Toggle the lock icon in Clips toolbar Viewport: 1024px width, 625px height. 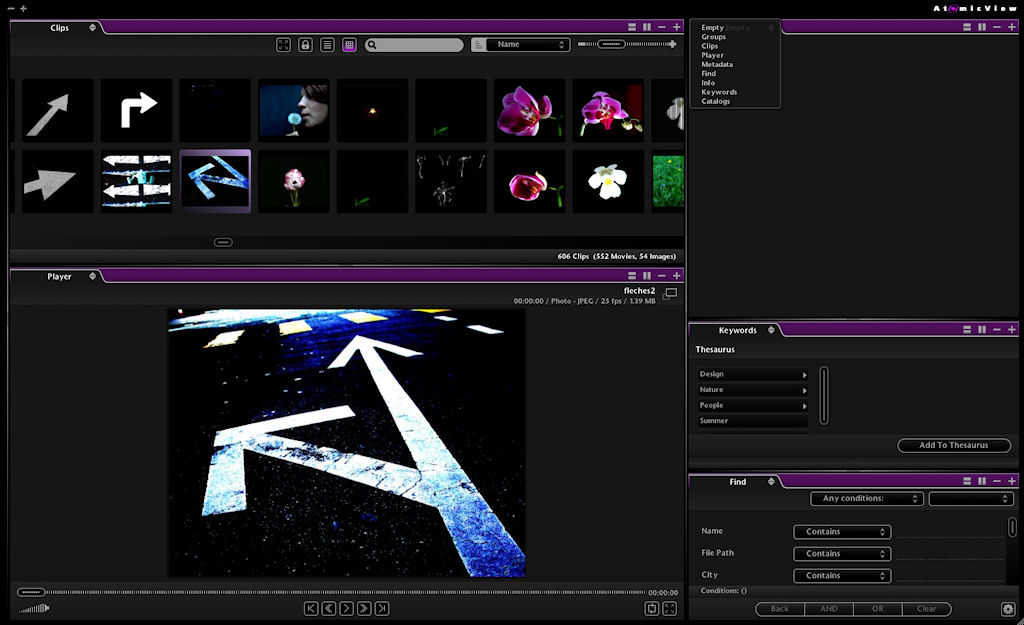point(305,45)
